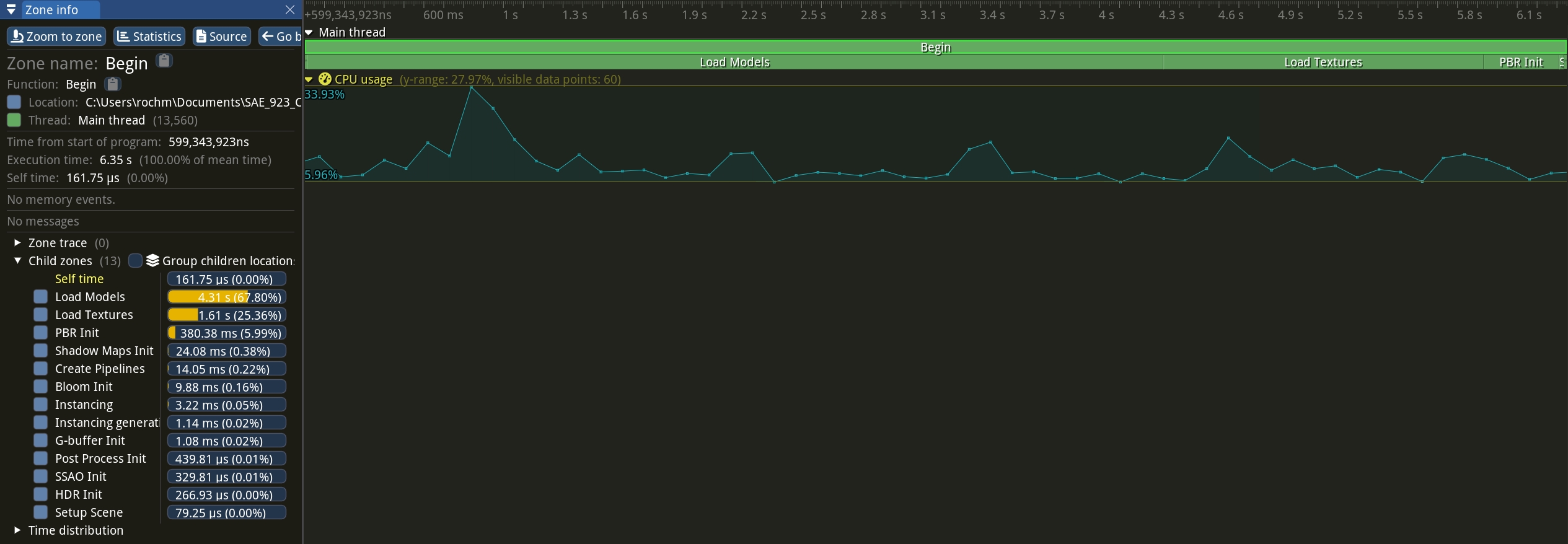Click the Zoom to zone button
The width and height of the screenshot is (1568, 544).
[x=56, y=37]
